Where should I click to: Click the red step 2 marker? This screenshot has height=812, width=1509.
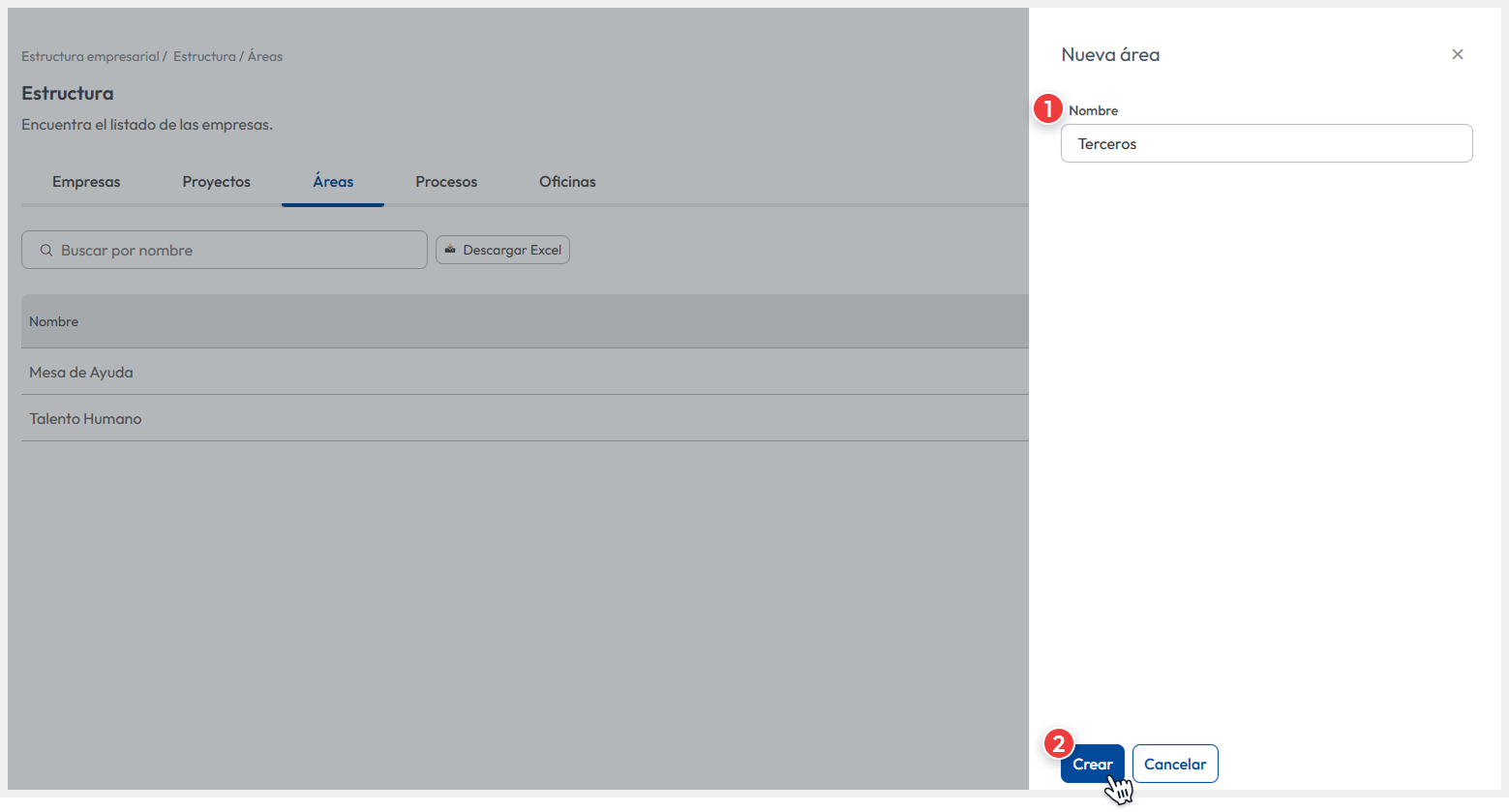point(1058,743)
